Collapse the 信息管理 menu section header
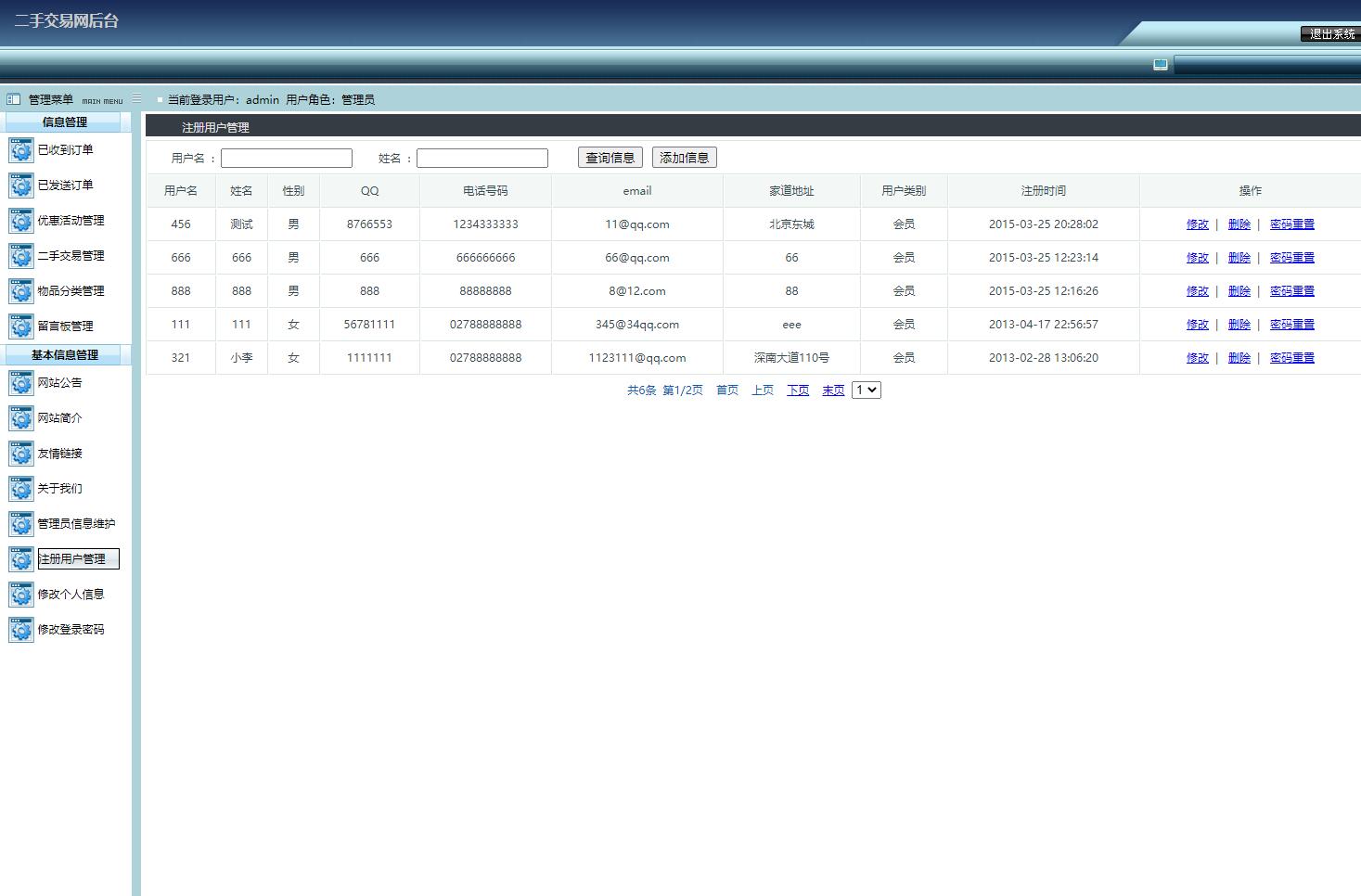 [65, 122]
